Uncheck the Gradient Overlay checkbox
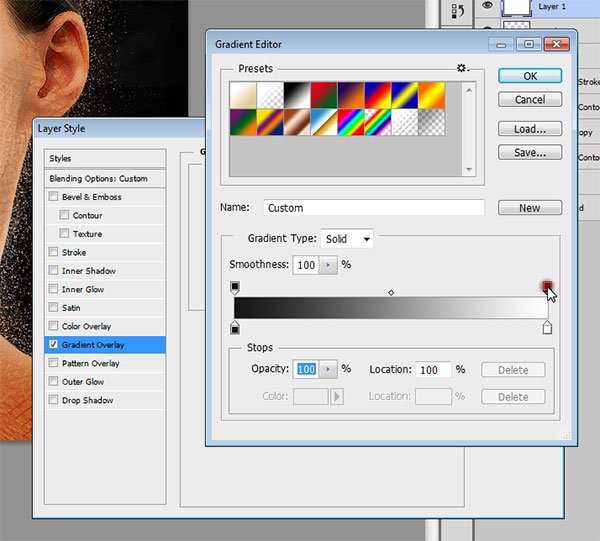Screen dimensions: 600x541 tap(54, 345)
